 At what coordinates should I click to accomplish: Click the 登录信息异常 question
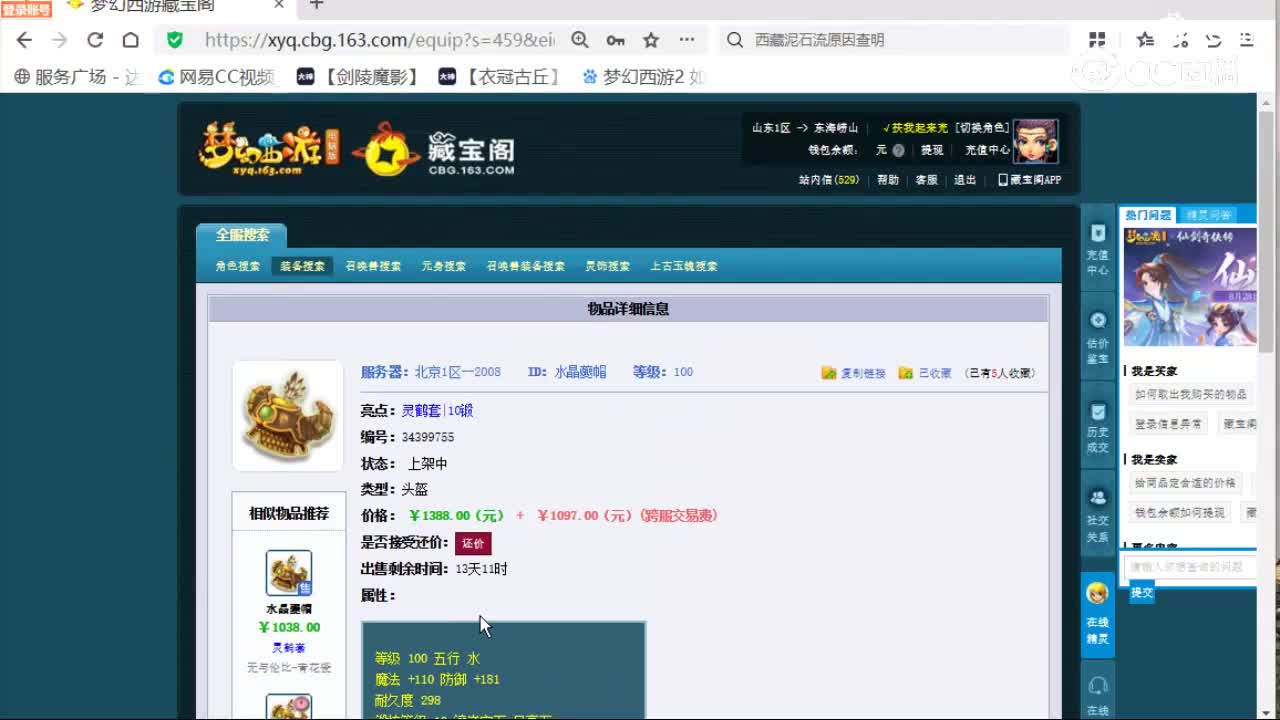tap(1169, 424)
